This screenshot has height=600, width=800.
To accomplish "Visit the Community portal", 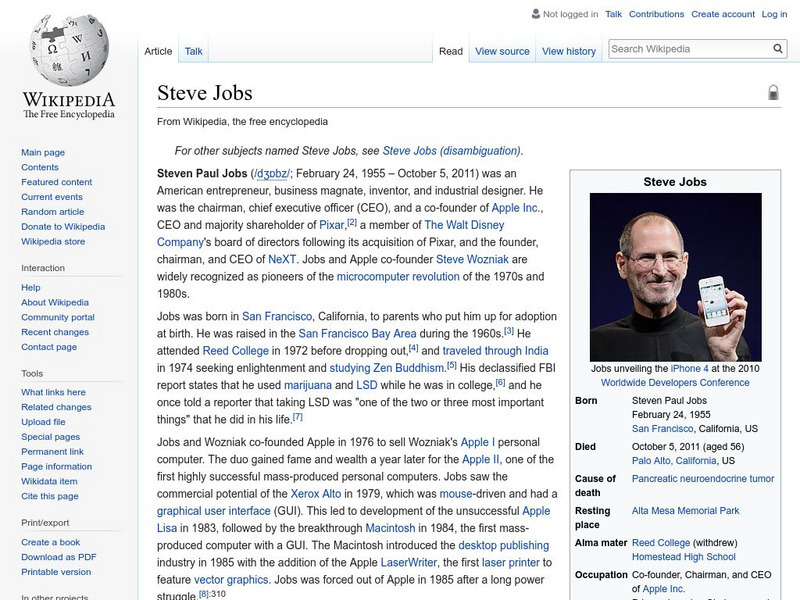I will click(x=58, y=317).
